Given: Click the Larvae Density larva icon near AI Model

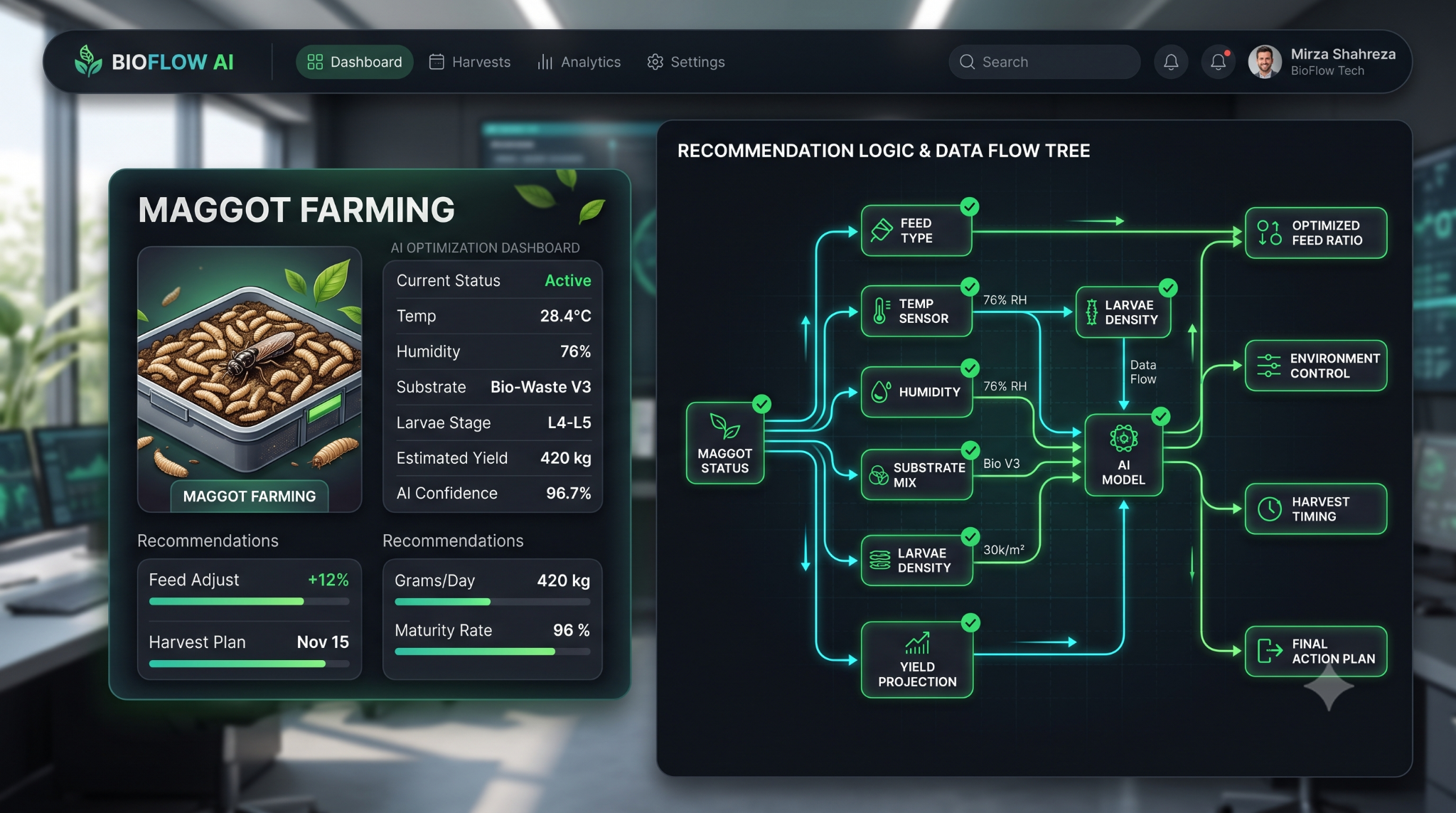Looking at the screenshot, I should 1092,312.
